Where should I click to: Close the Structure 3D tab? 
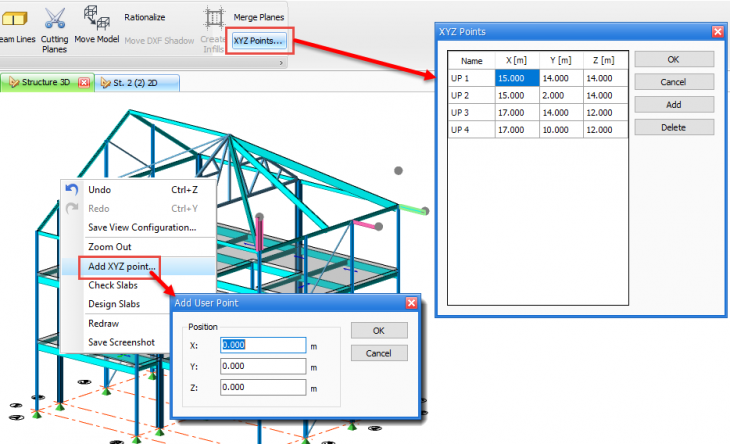click(84, 82)
